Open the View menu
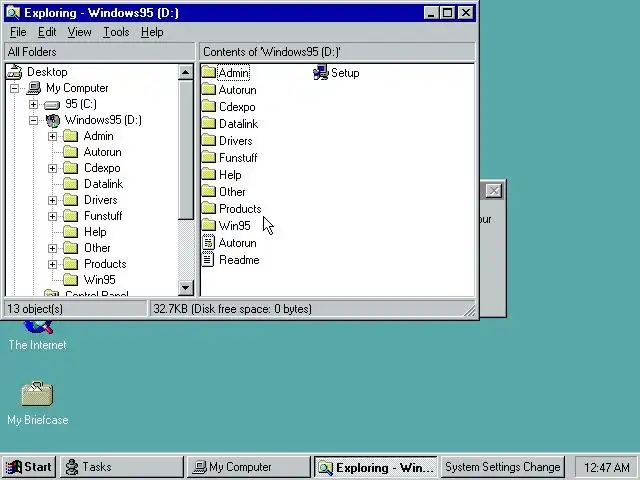The width and height of the screenshot is (640, 480). (79, 32)
